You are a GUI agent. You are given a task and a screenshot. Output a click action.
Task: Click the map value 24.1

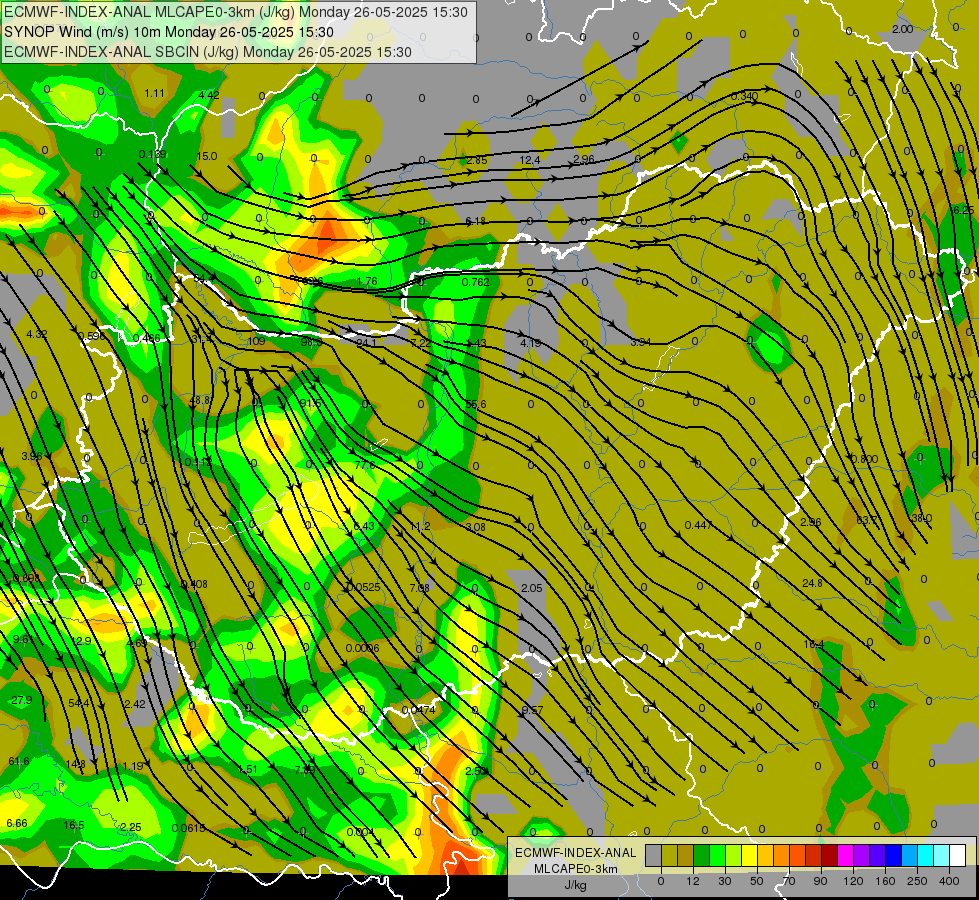(x=367, y=343)
